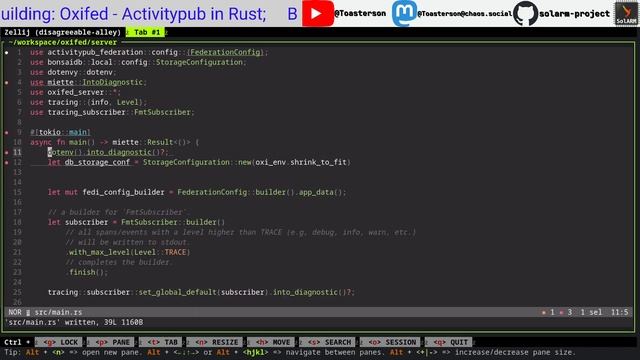640x360 pixels.
Task: Click the solarm-project GitHub label
Action: [x=574, y=13]
